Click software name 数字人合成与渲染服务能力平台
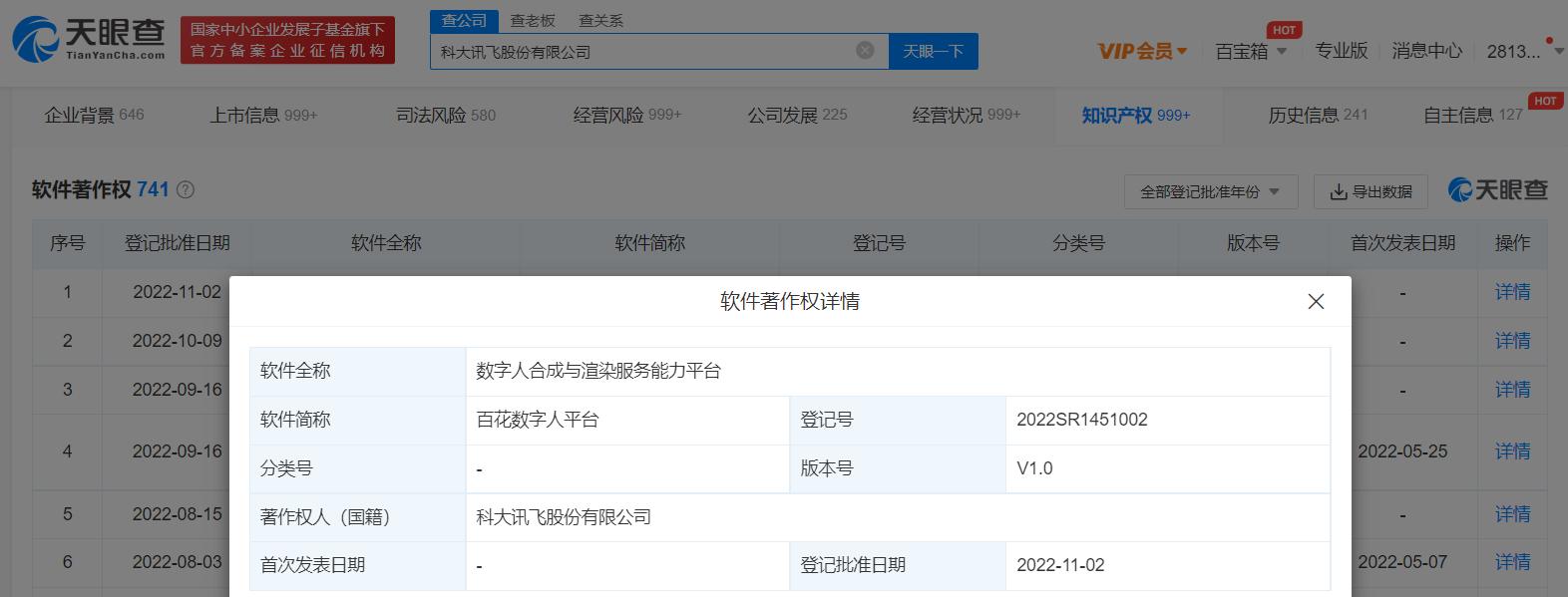1568x597 pixels. click(x=598, y=371)
